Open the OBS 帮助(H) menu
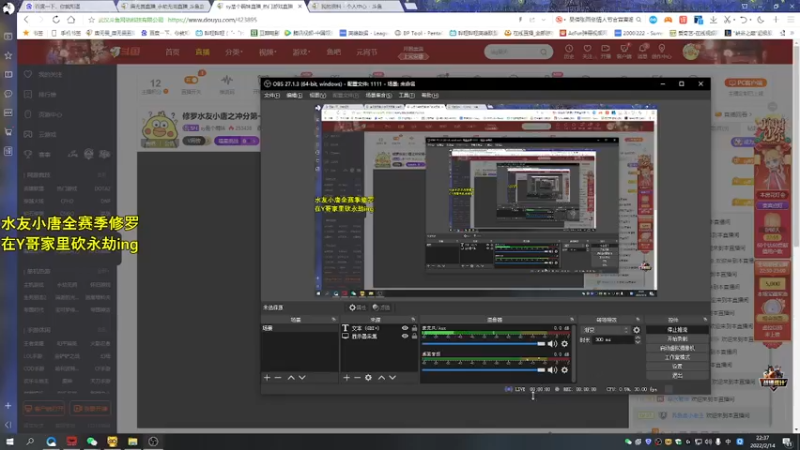800x450 pixels. pos(430,95)
